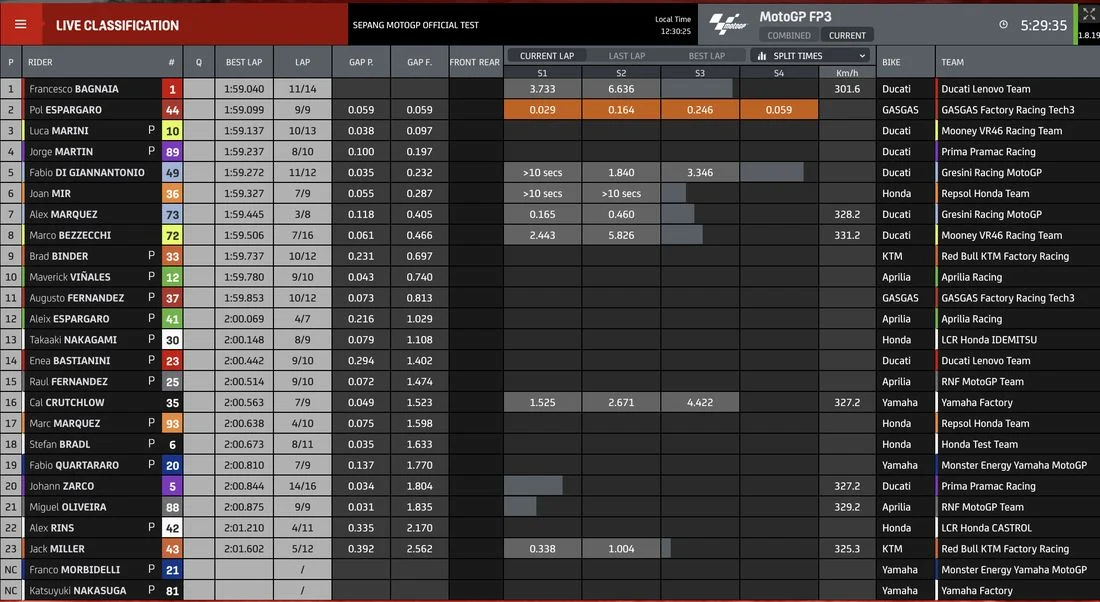
Task: Click Brad Binder's number 33 badge
Action: 172,256
